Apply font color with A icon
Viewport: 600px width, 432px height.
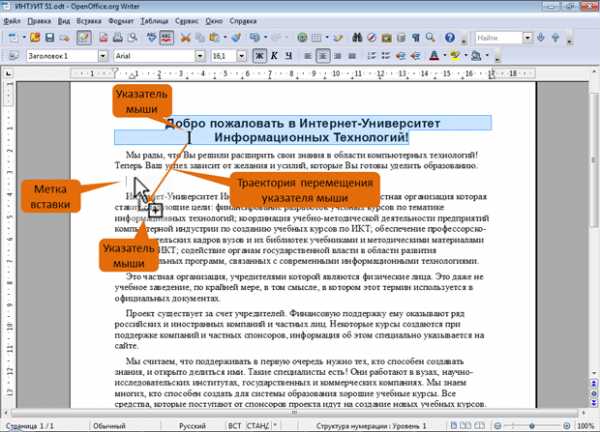pos(434,56)
